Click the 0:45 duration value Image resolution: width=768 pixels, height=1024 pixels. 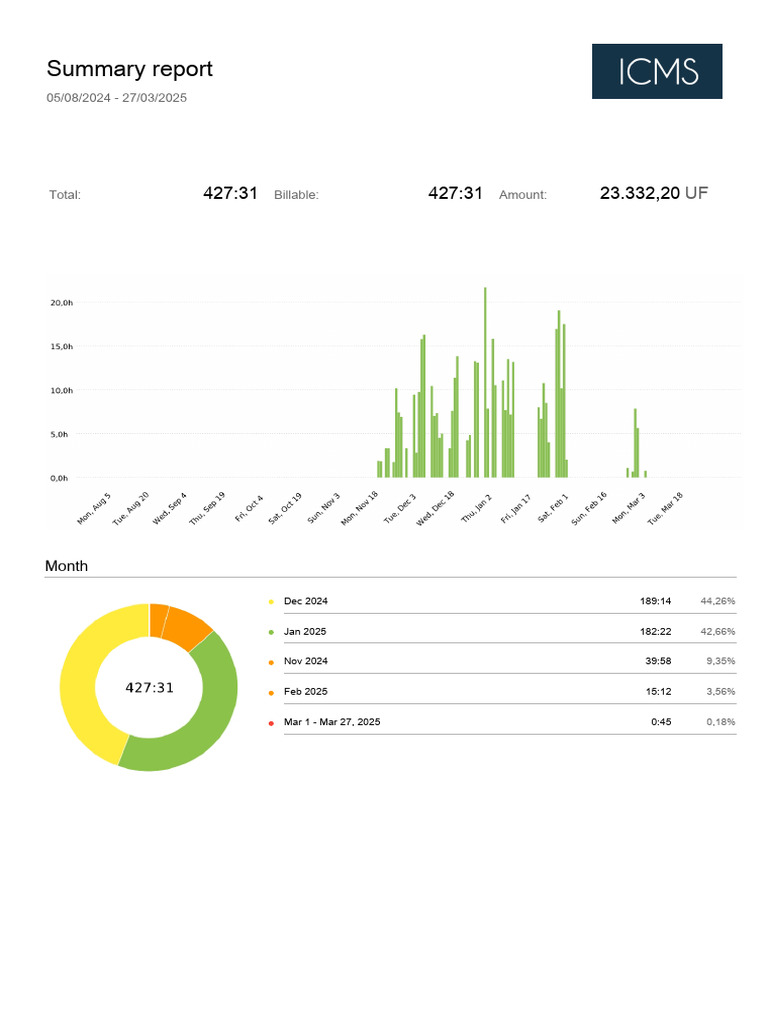click(661, 722)
